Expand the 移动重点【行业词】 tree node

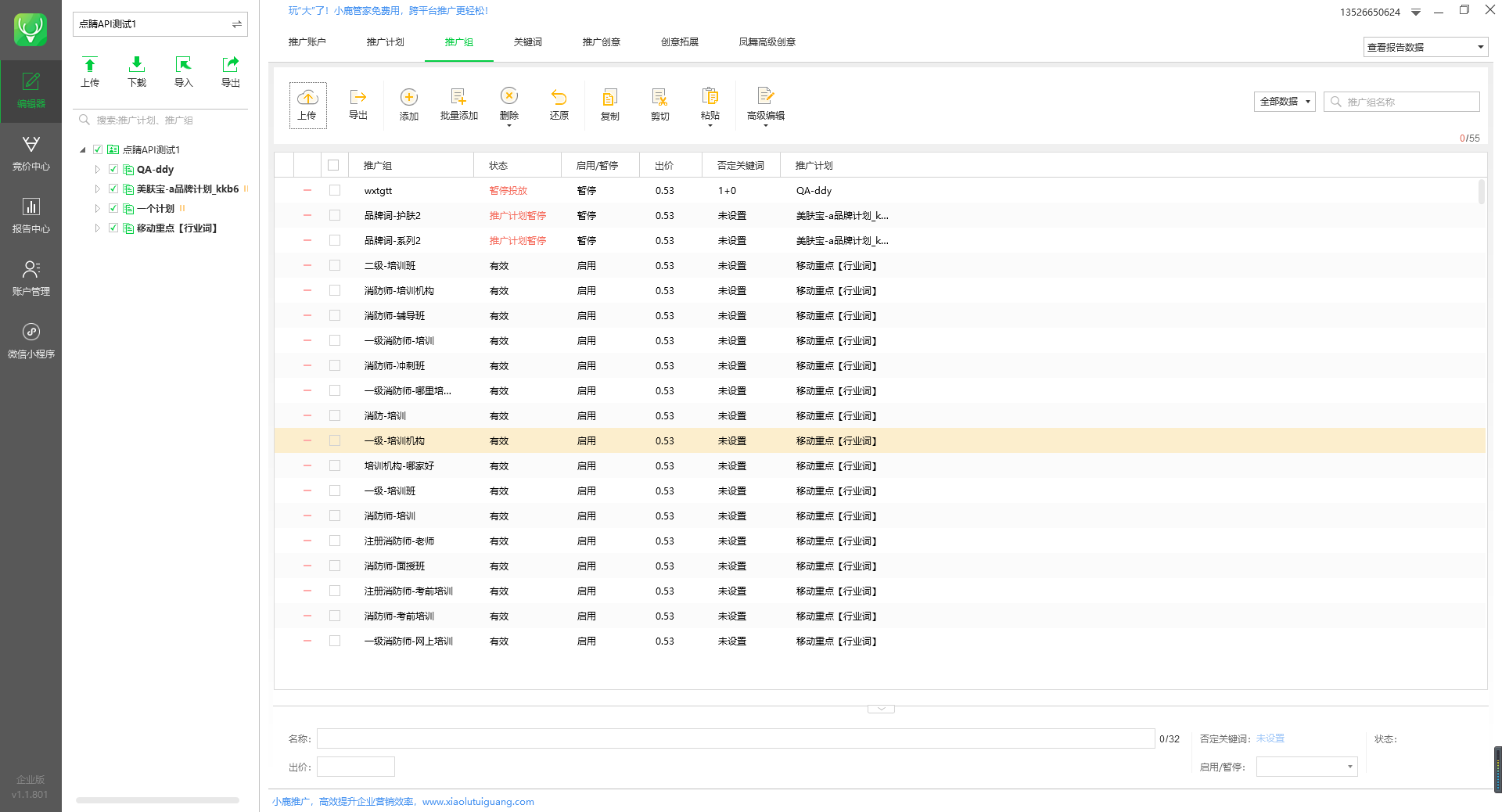(97, 228)
